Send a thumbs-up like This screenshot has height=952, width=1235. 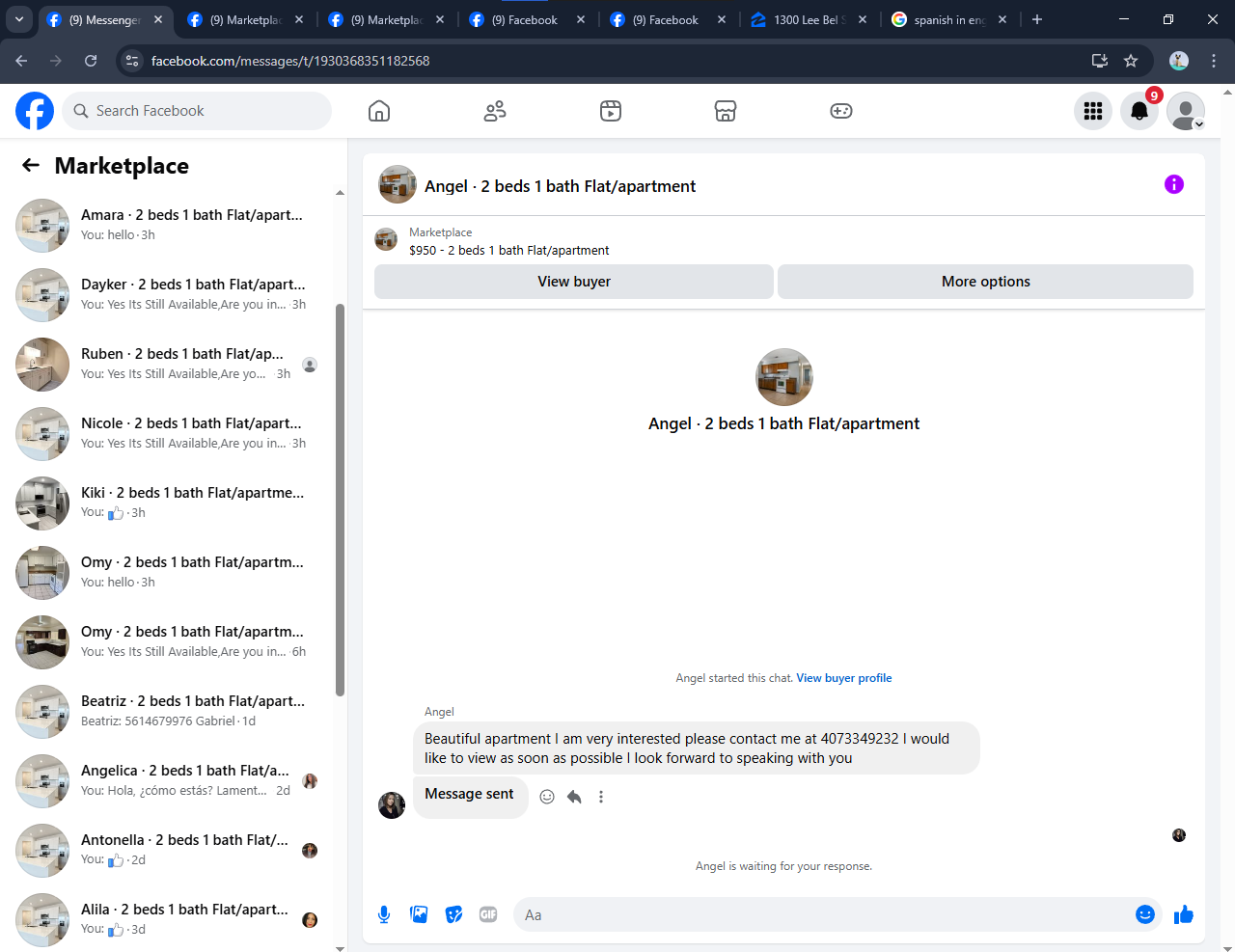[1184, 914]
